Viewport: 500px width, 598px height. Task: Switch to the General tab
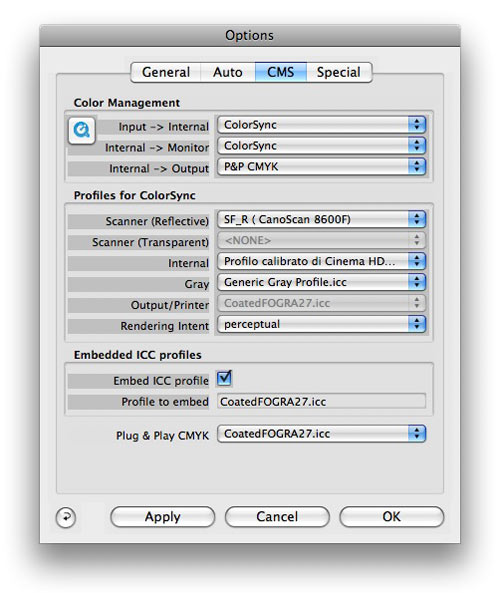[166, 72]
